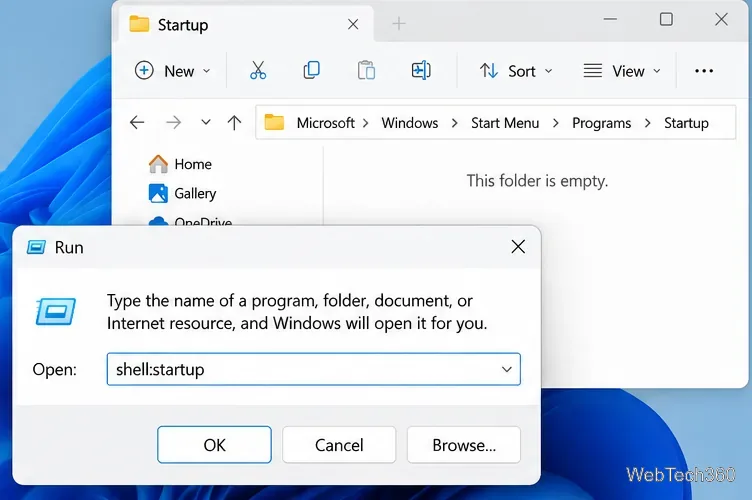Open the Sort options dropdown

516,71
